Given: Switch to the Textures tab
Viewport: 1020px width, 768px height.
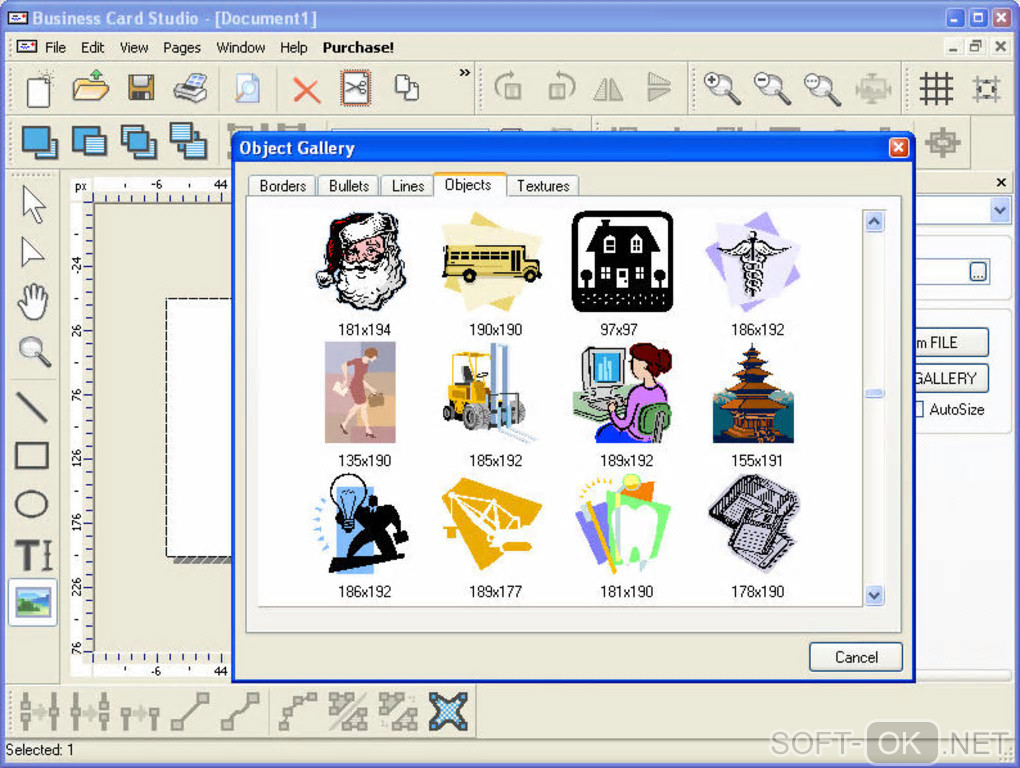Looking at the screenshot, I should point(543,186).
